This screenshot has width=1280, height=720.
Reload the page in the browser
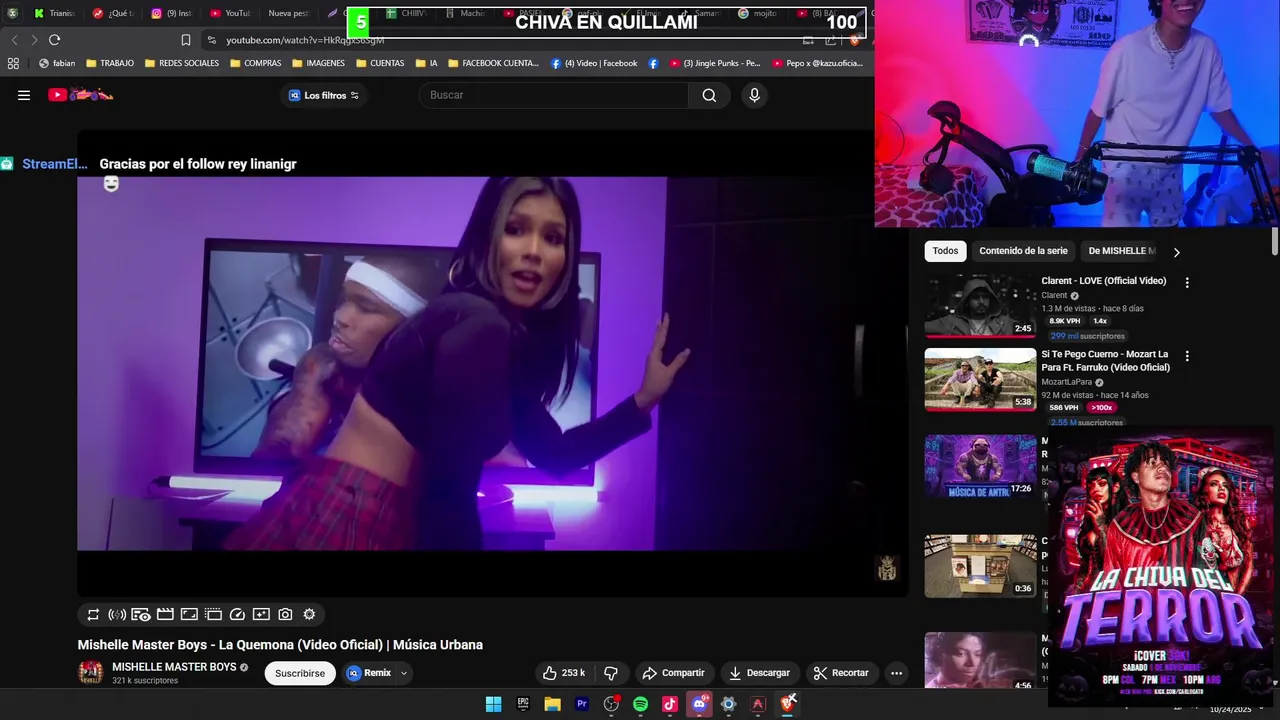54,40
